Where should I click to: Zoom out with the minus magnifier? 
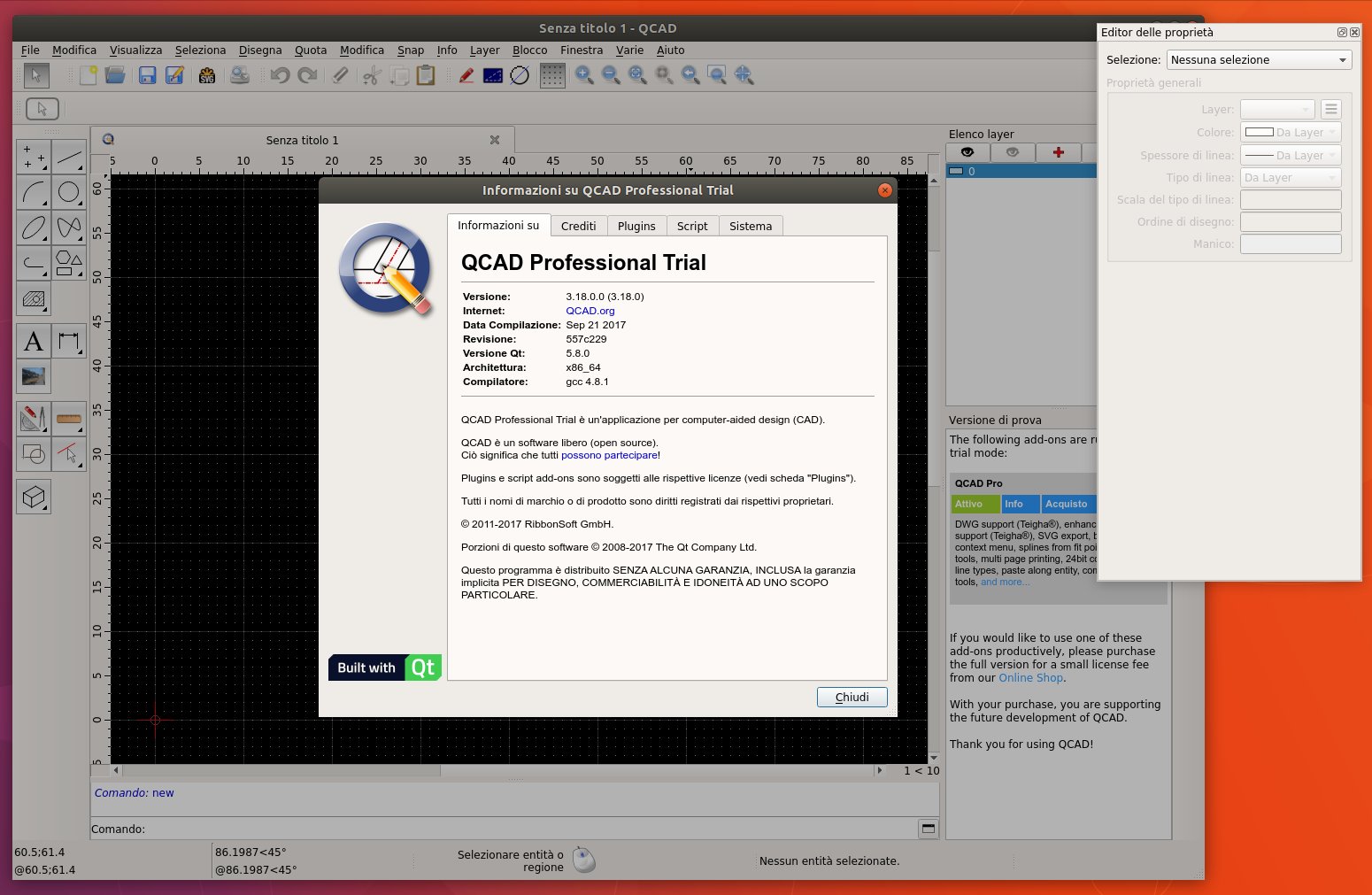click(x=611, y=75)
